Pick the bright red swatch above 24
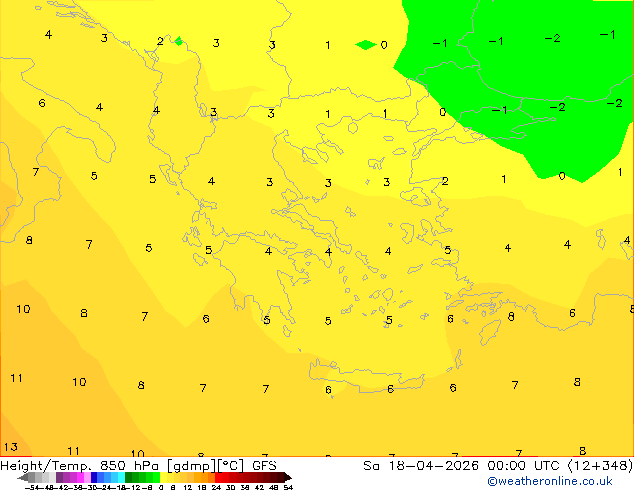 (218, 477)
